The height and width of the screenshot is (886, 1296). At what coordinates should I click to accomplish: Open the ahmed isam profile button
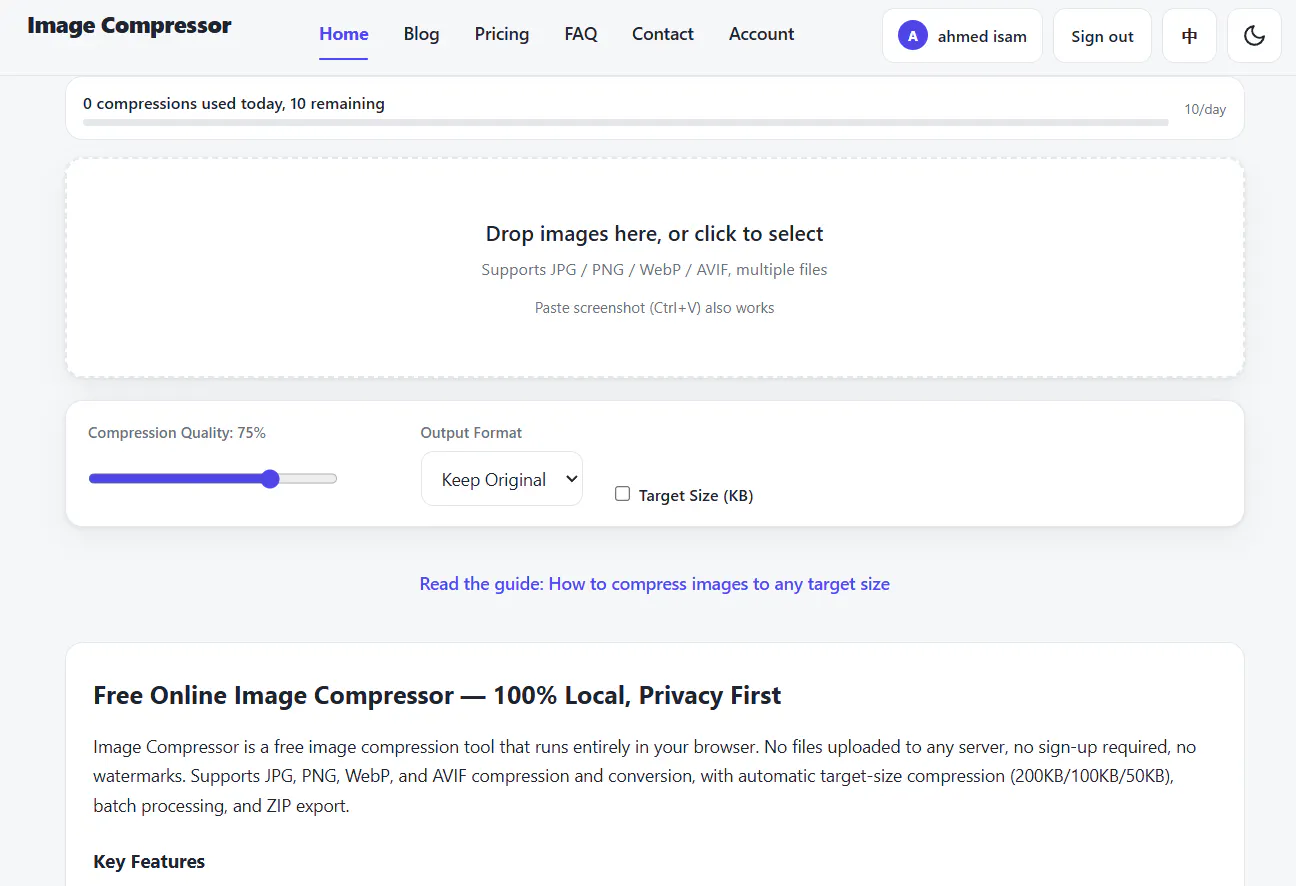click(962, 36)
